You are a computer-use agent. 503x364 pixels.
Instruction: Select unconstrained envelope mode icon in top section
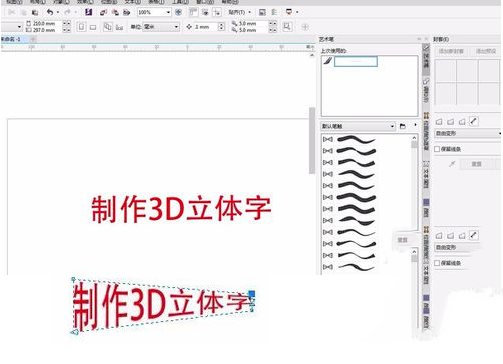pos(474,121)
